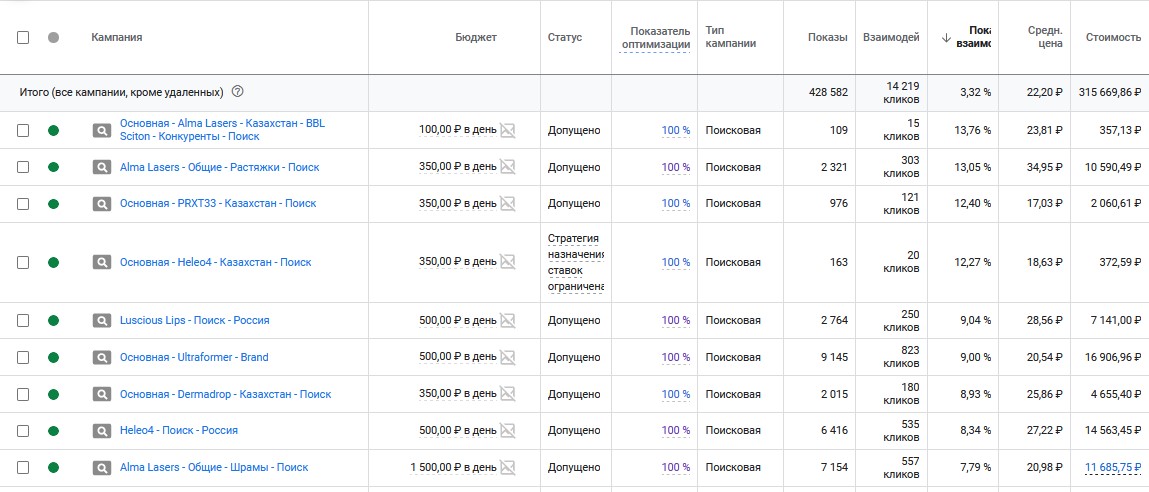Toggle the select-all checkbox in the header
1149x492 pixels.
coord(23,37)
